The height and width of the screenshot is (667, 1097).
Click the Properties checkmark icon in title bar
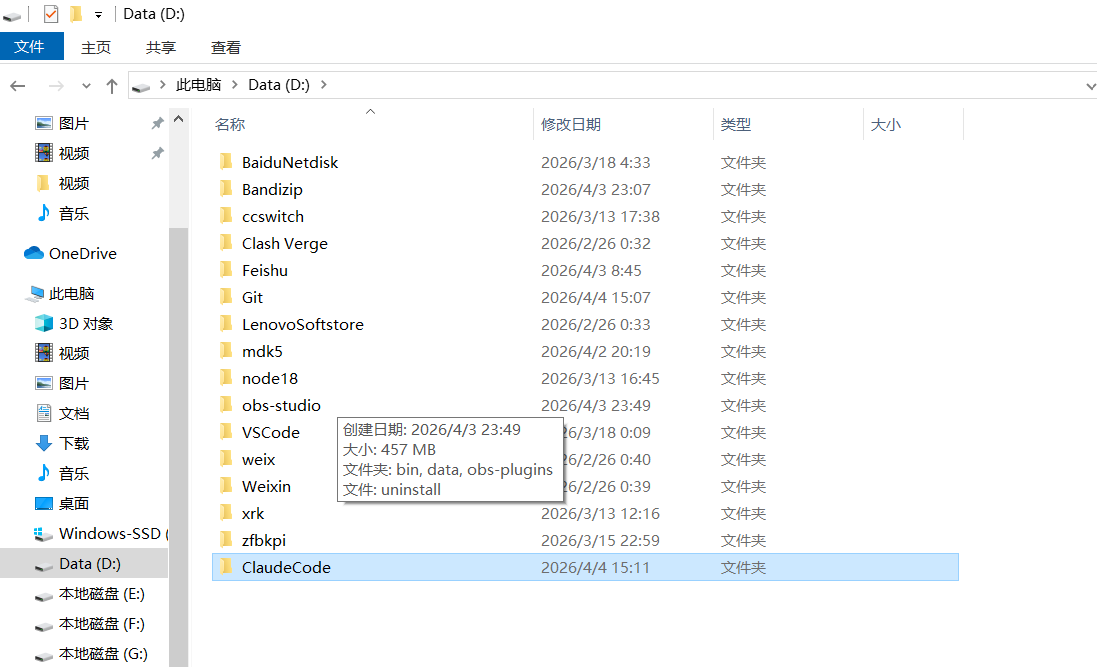point(50,14)
